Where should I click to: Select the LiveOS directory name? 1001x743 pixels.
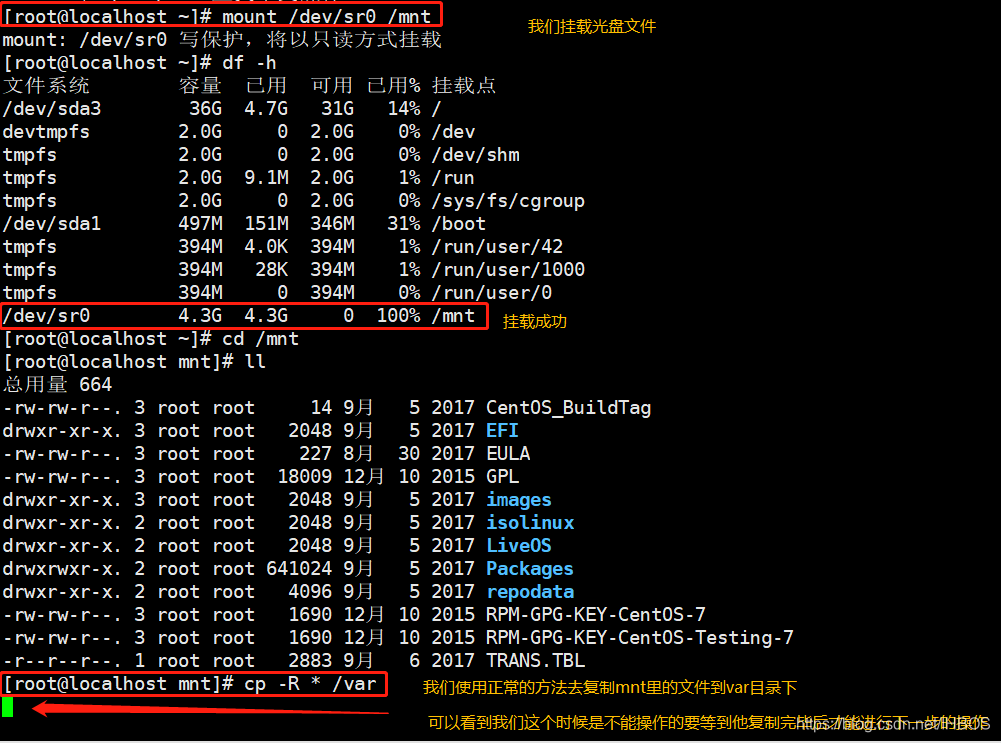click(x=519, y=545)
